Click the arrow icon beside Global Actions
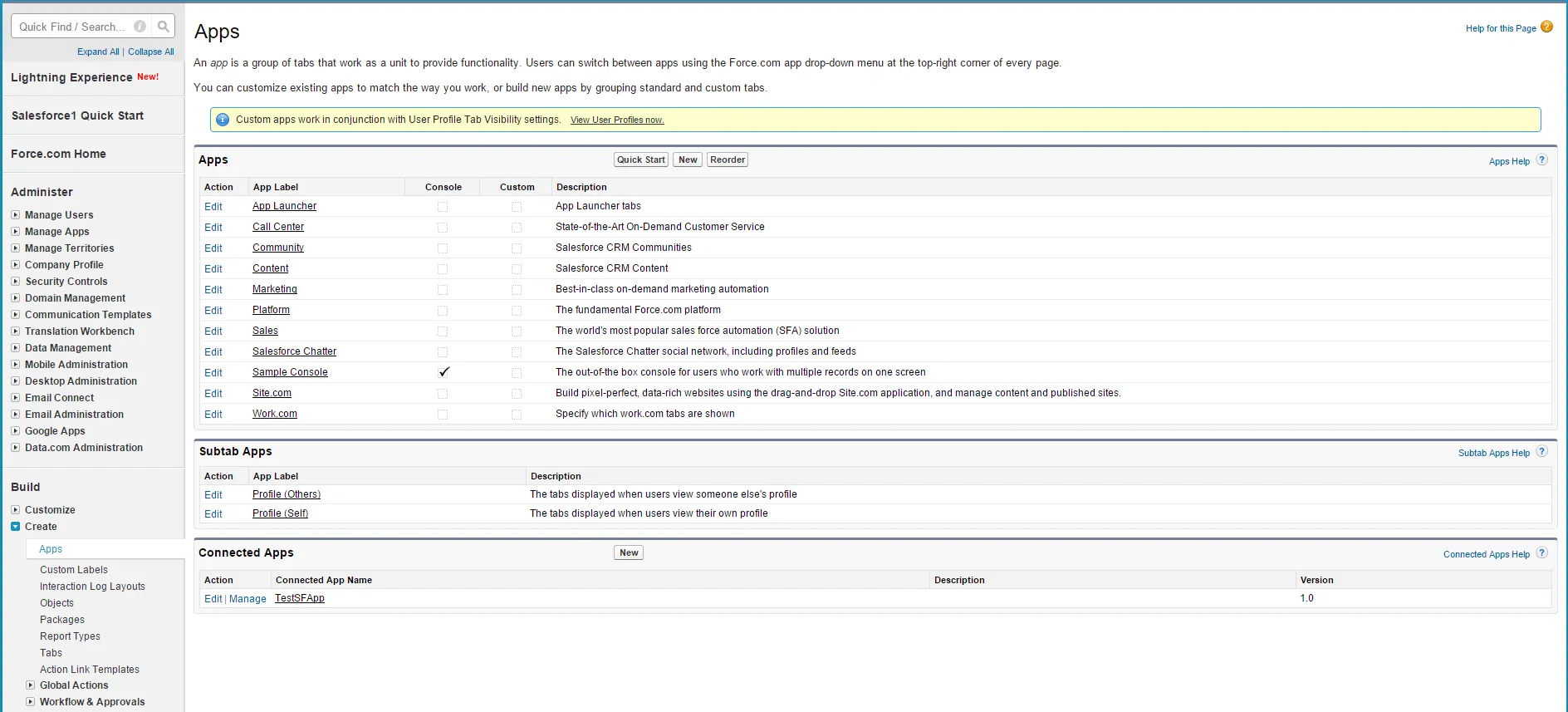Screen dimensions: 1568x712 tap(31, 685)
